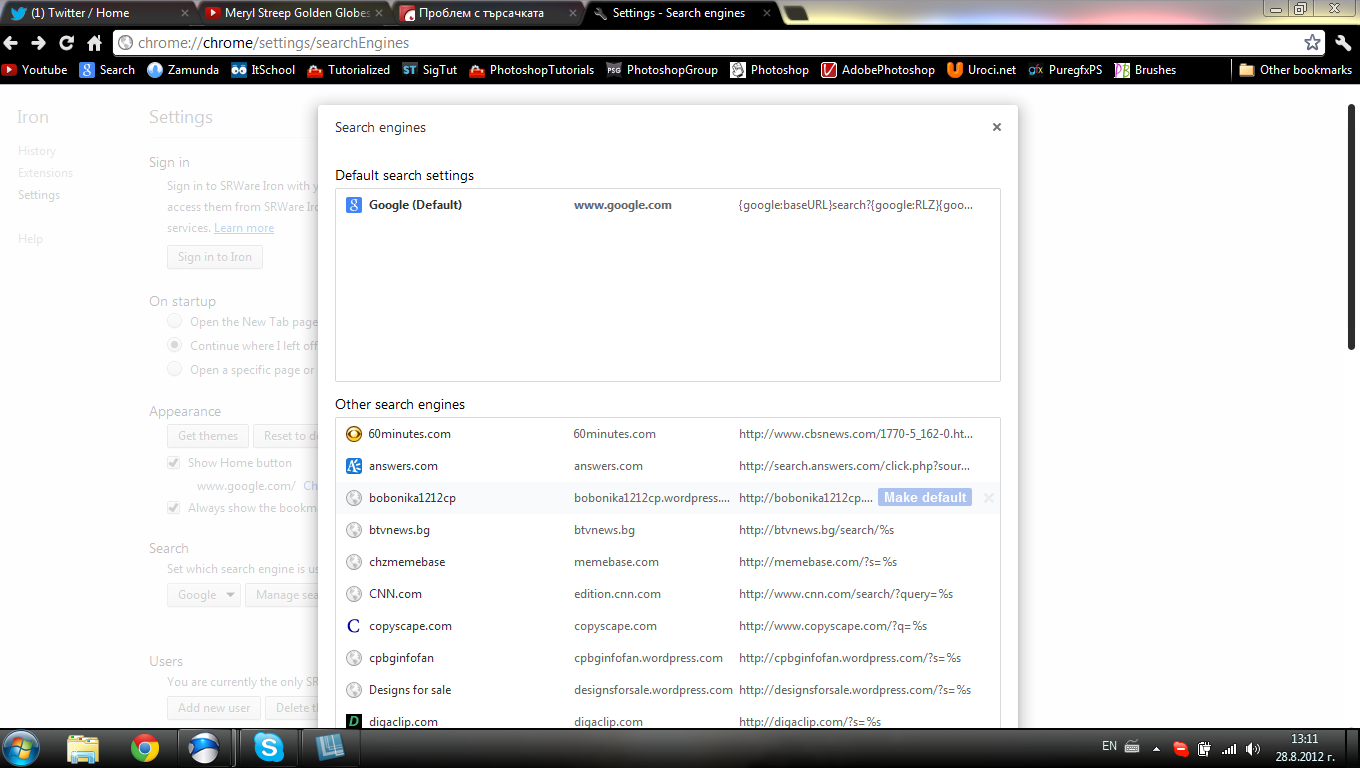Click Sign in to Iron button
The width and height of the screenshot is (1360, 768).
(x=215, y=257)
